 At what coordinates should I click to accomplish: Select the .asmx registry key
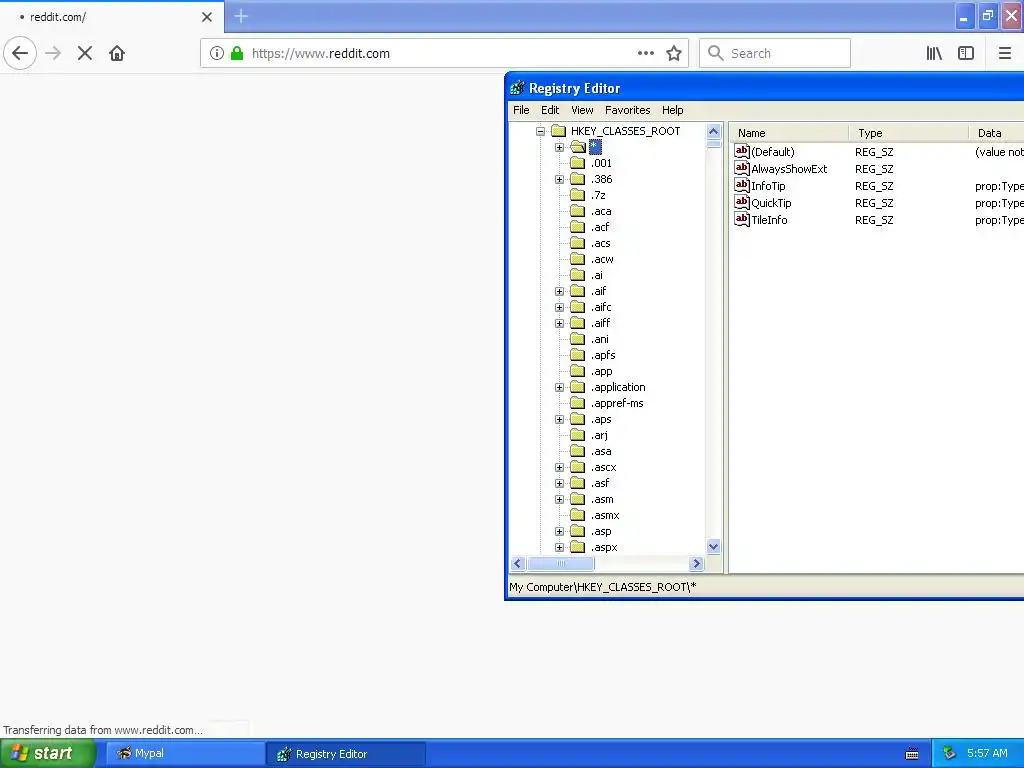[605, 515]
